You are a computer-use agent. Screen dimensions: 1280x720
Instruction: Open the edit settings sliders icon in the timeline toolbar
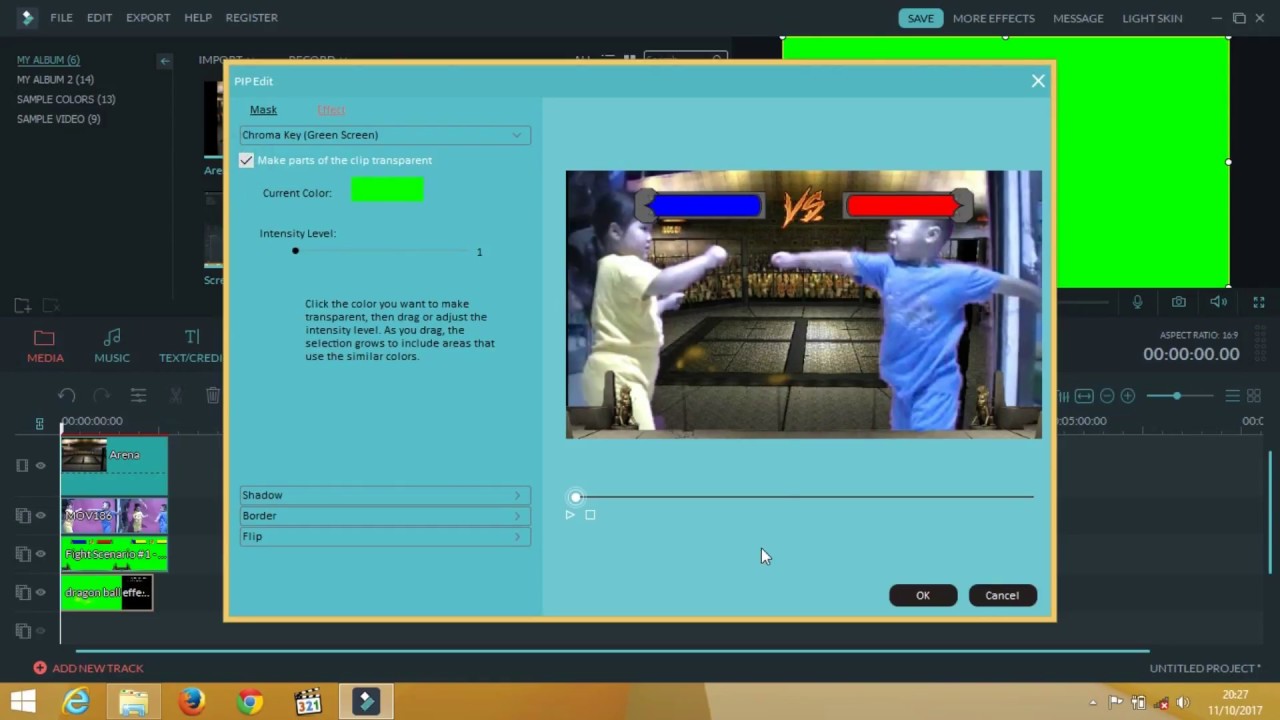tap(138, 396)
